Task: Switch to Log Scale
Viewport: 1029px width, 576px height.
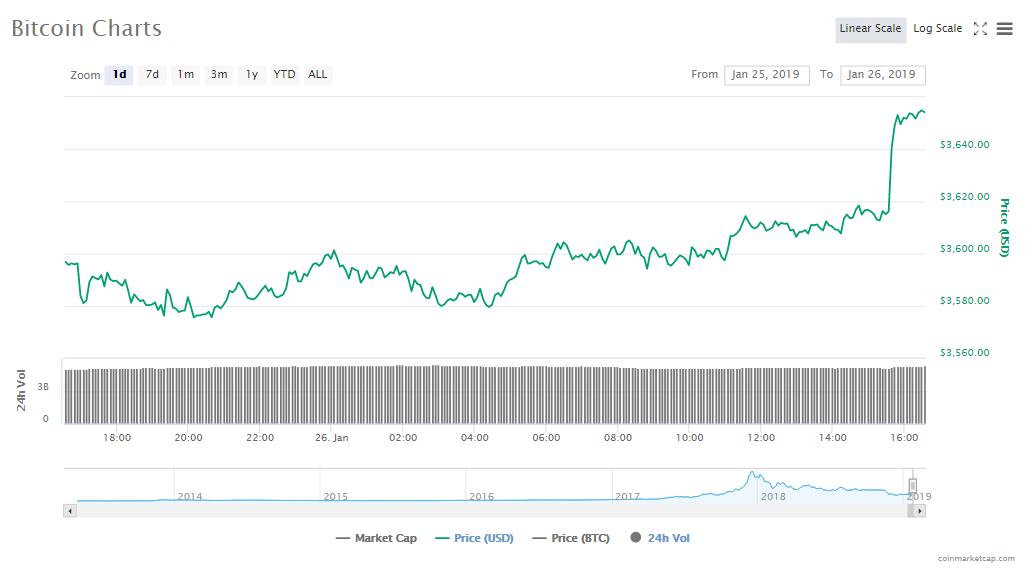Action: coord(937,29)
